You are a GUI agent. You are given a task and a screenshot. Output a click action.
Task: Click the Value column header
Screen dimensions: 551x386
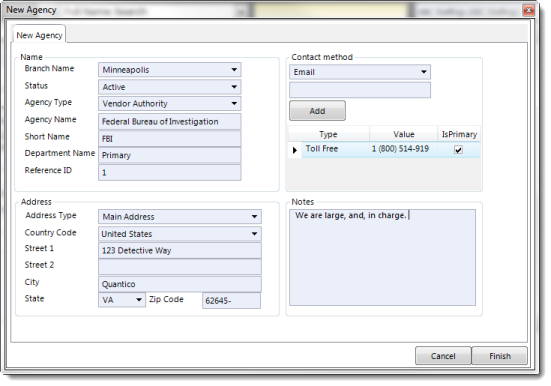point(403,134)
